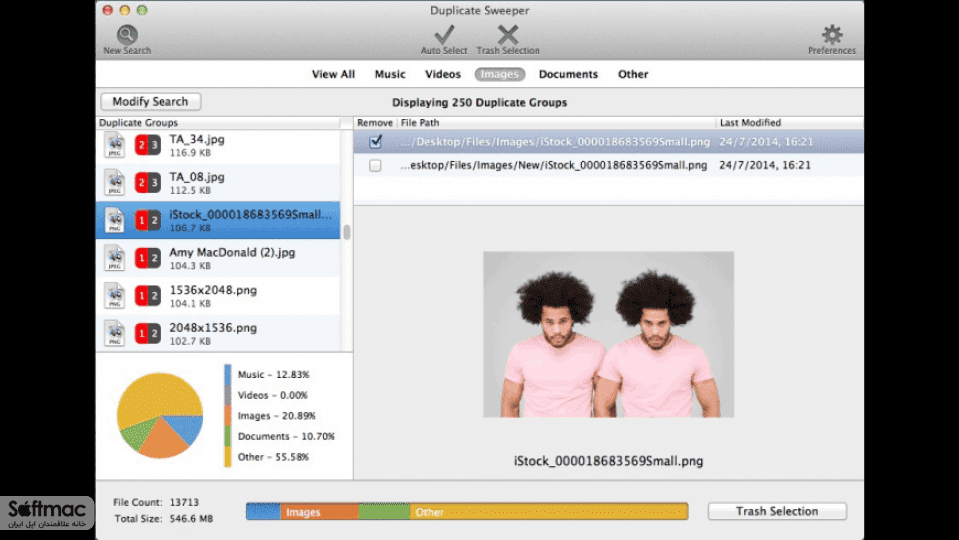The image size is (959, 540).
Task: Click preview caption iStock_000018683569Small.png
Action: (609, 461)
